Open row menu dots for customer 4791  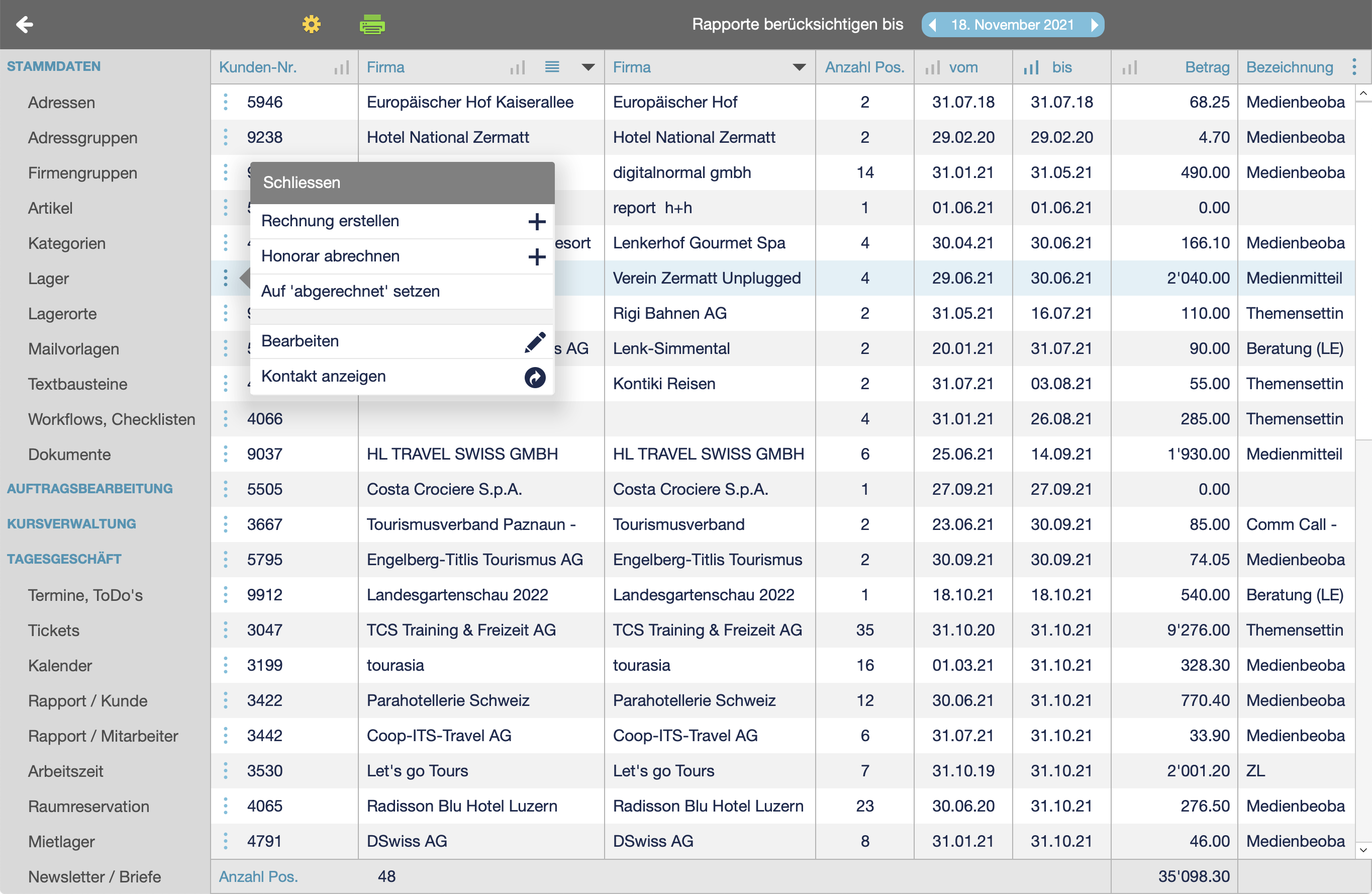click(225, 841)
